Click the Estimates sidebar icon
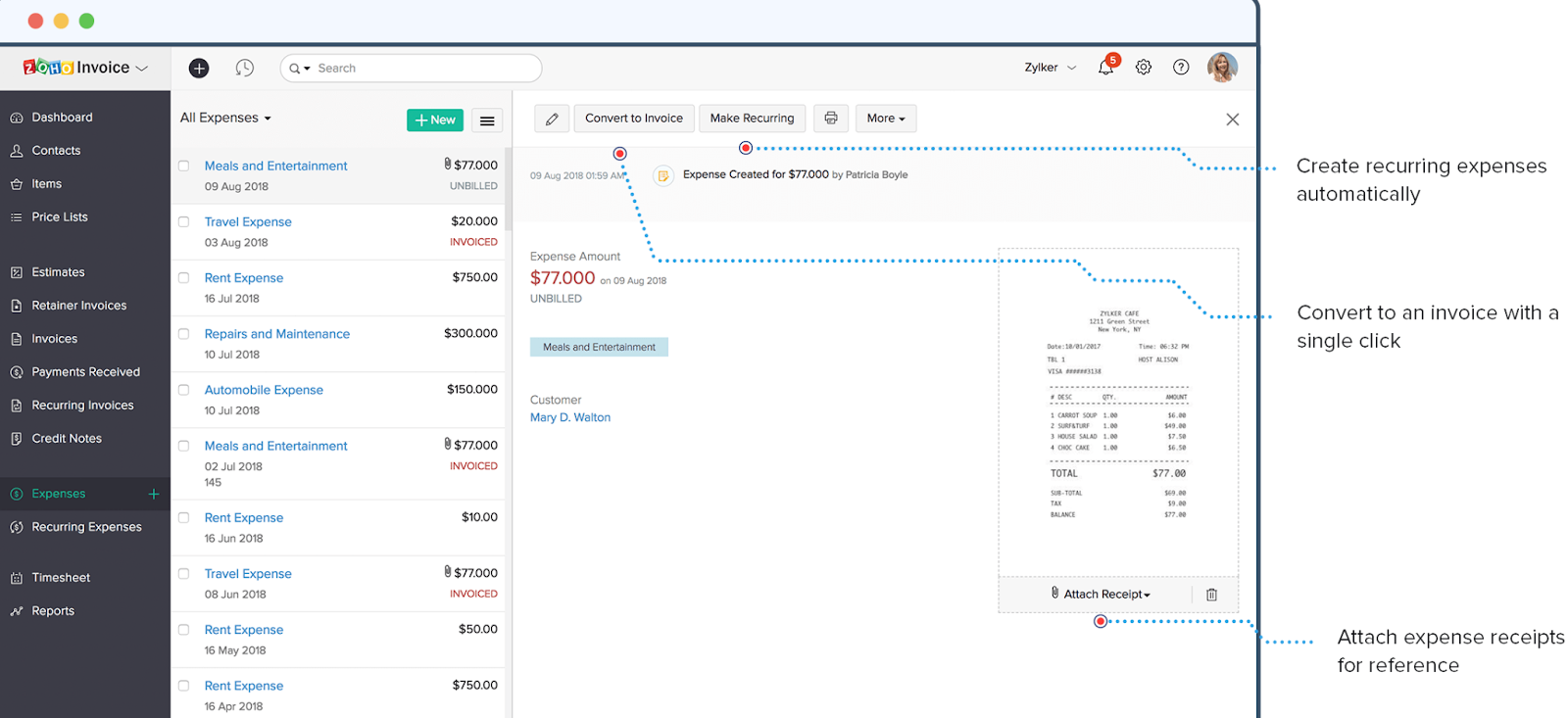Screen dimensions: 1568x718 (x=17, y=272)
